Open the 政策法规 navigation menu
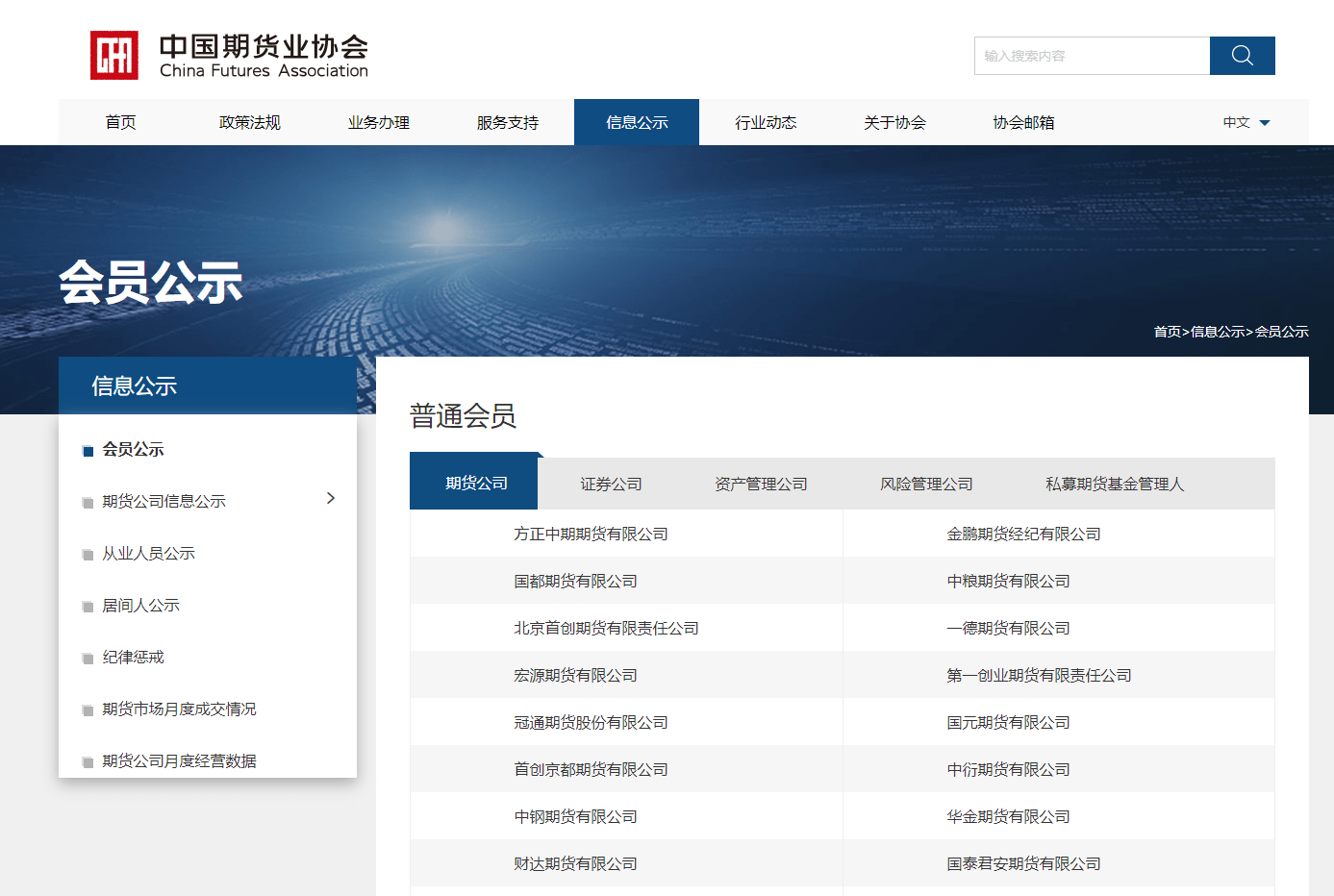The image size is (1334, 896). coord(249,123)
